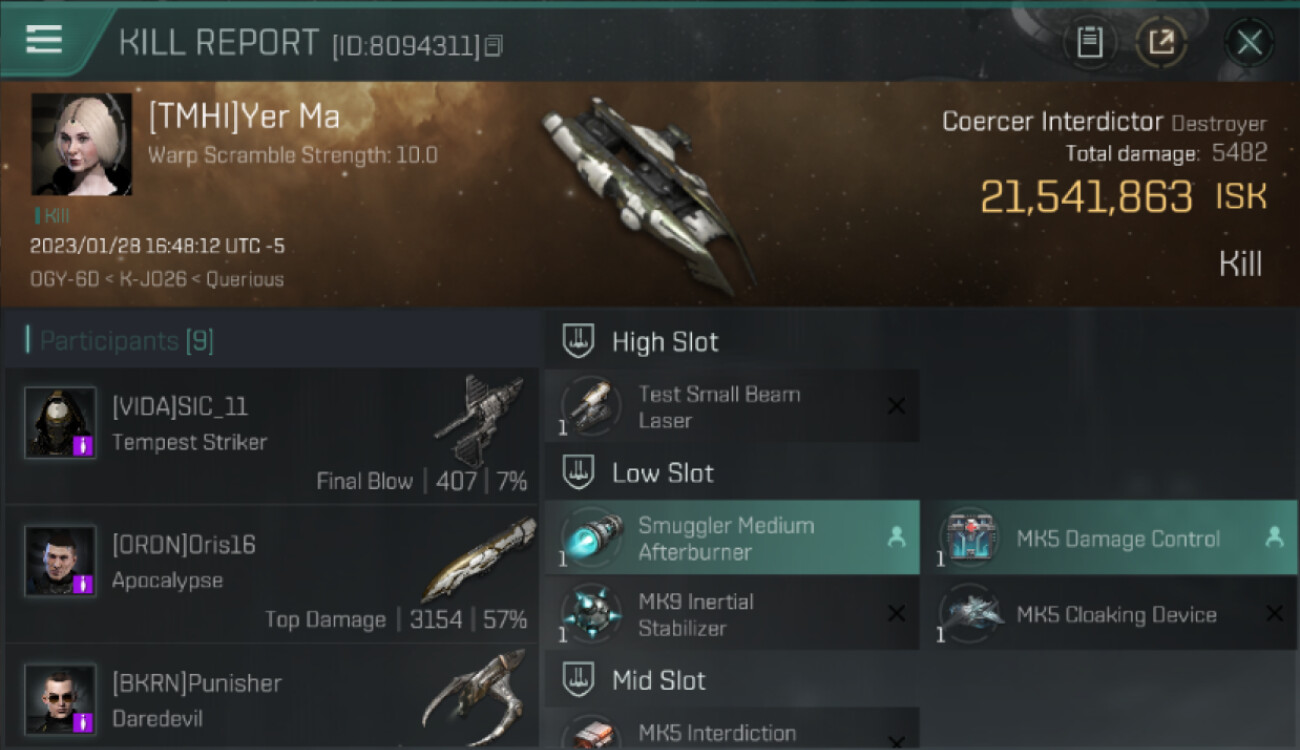Open SIC_11 pilot info badge
Image resolution: width=1300 pixels, height=750 pixels.
85,445
